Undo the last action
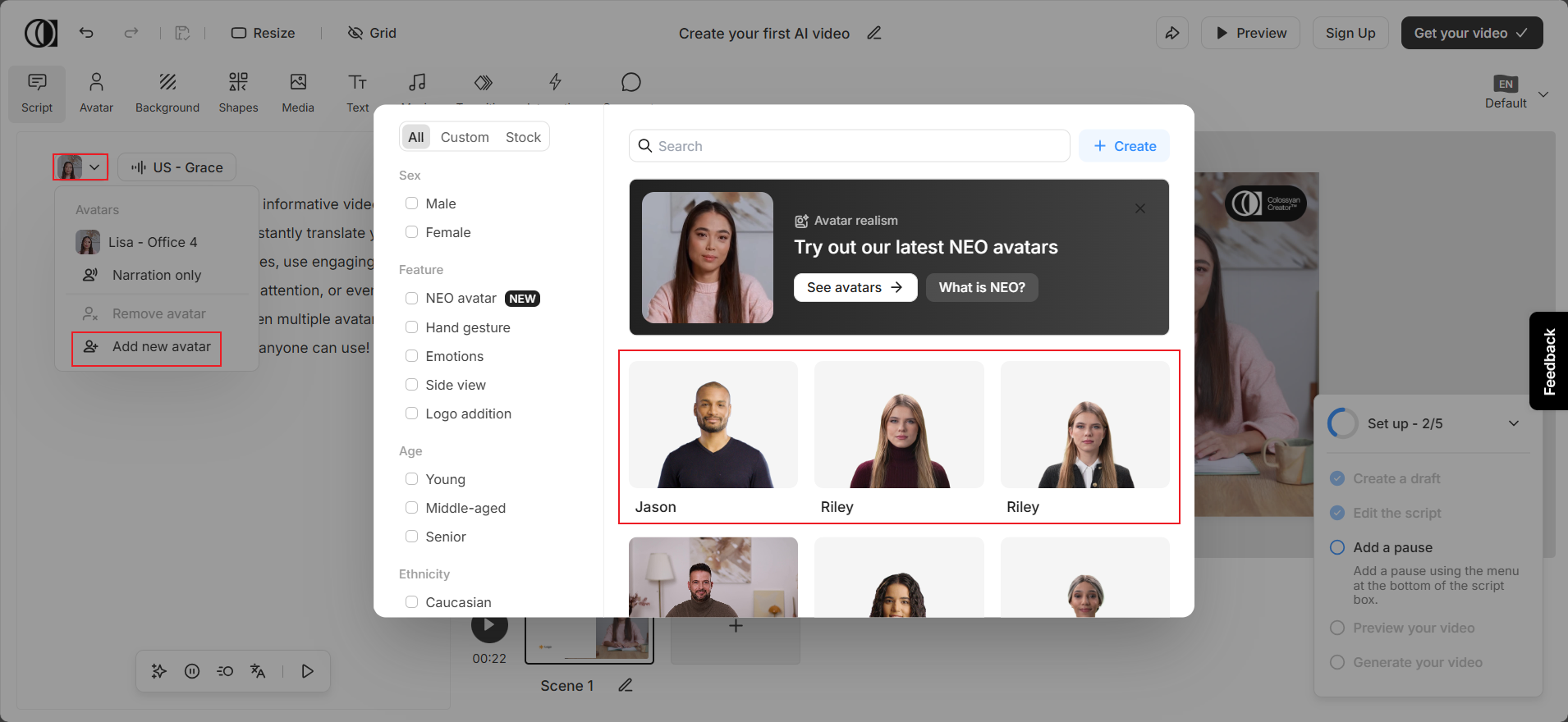The image size is (1568, 722). 86,33
